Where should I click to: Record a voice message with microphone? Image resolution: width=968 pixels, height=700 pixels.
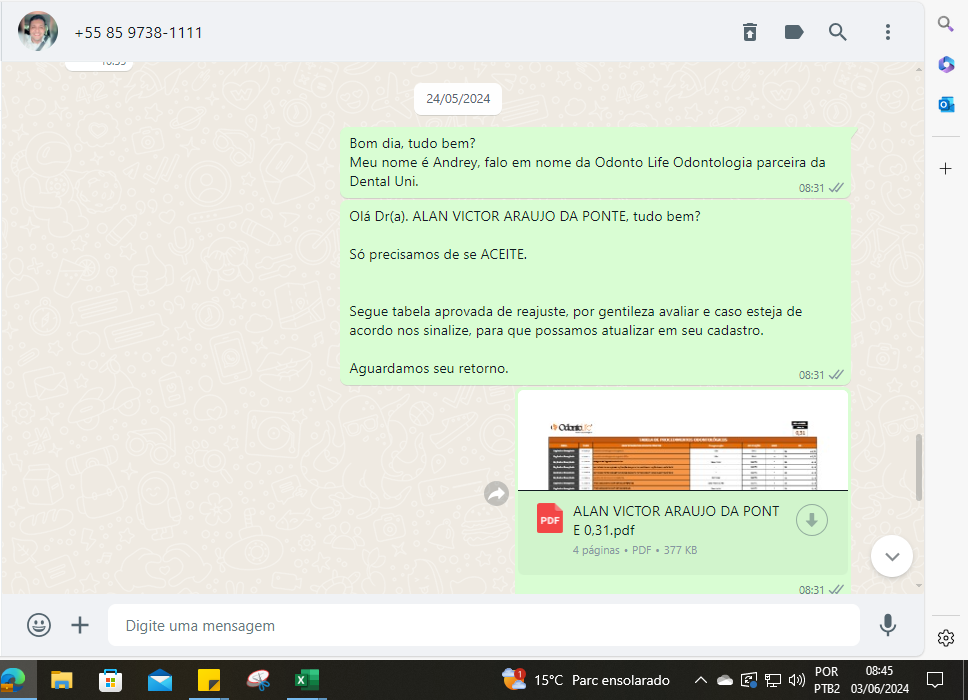(887, 625)
